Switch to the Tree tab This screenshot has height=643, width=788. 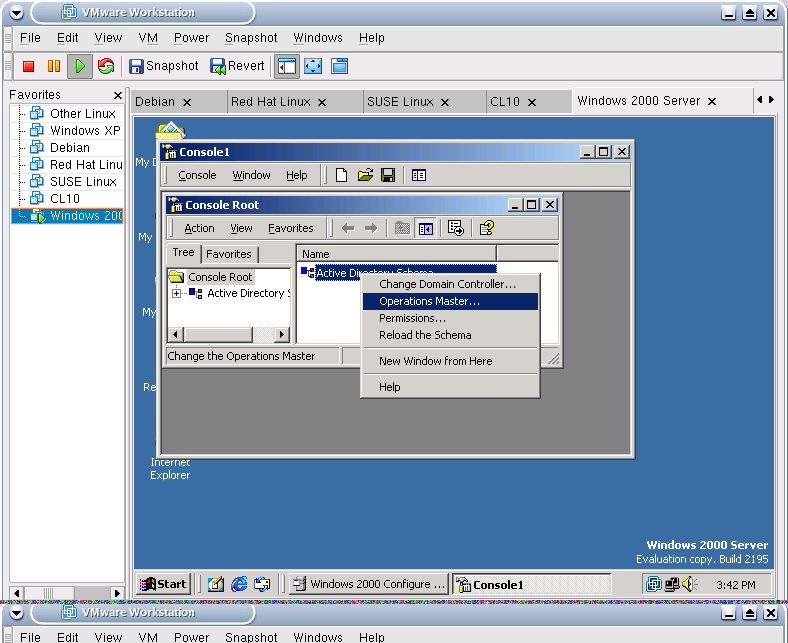click(183, 252)
